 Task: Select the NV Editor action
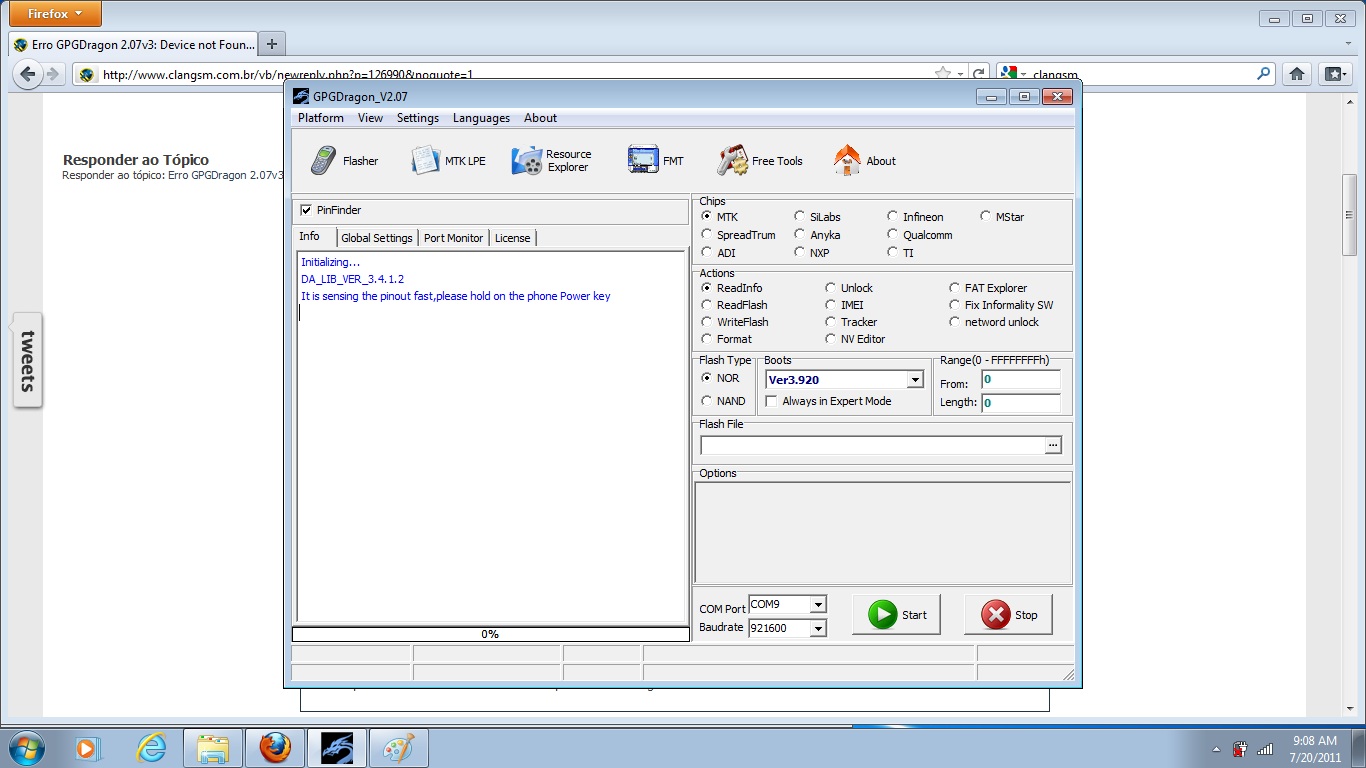pos(831,339)
